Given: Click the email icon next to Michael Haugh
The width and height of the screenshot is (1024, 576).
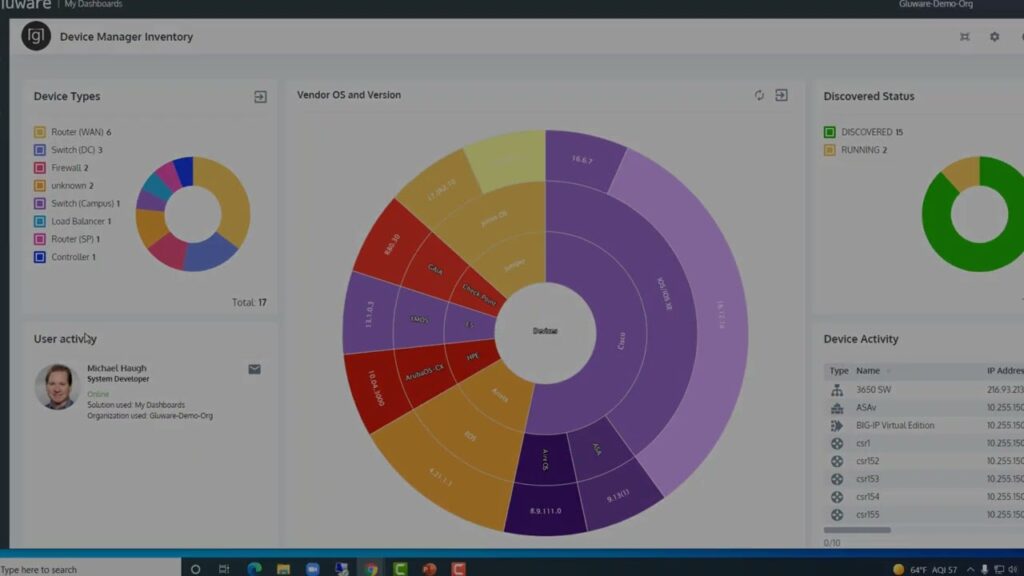Looking at the screenshot, I should 255,369.
